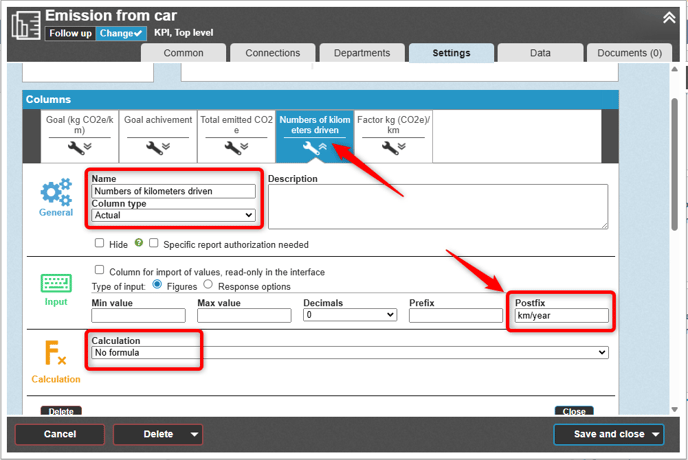Viewport: 688px width, 460px height.
Task: Click the KPI chart icon in header
Action: pos(24,25)
